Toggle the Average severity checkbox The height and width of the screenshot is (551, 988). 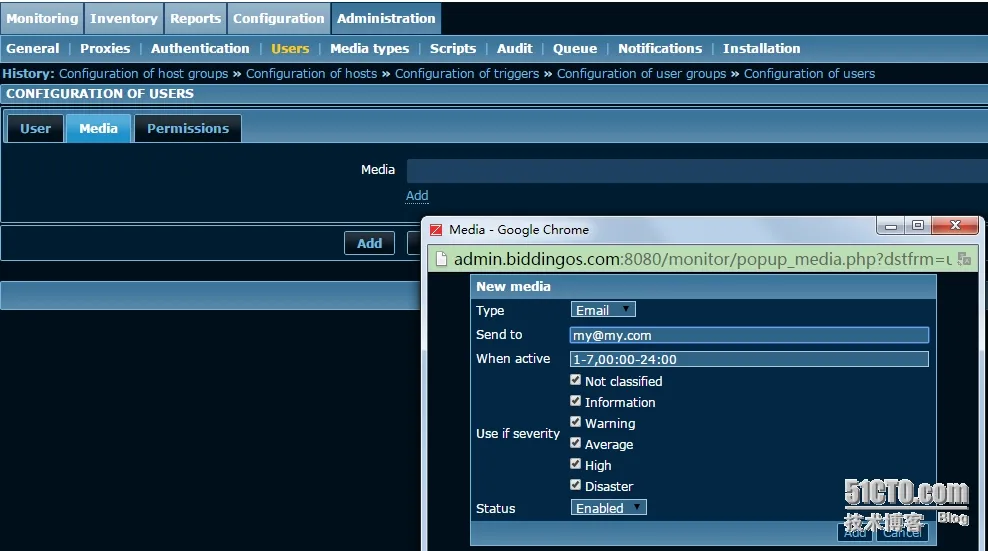pos(575,443)
